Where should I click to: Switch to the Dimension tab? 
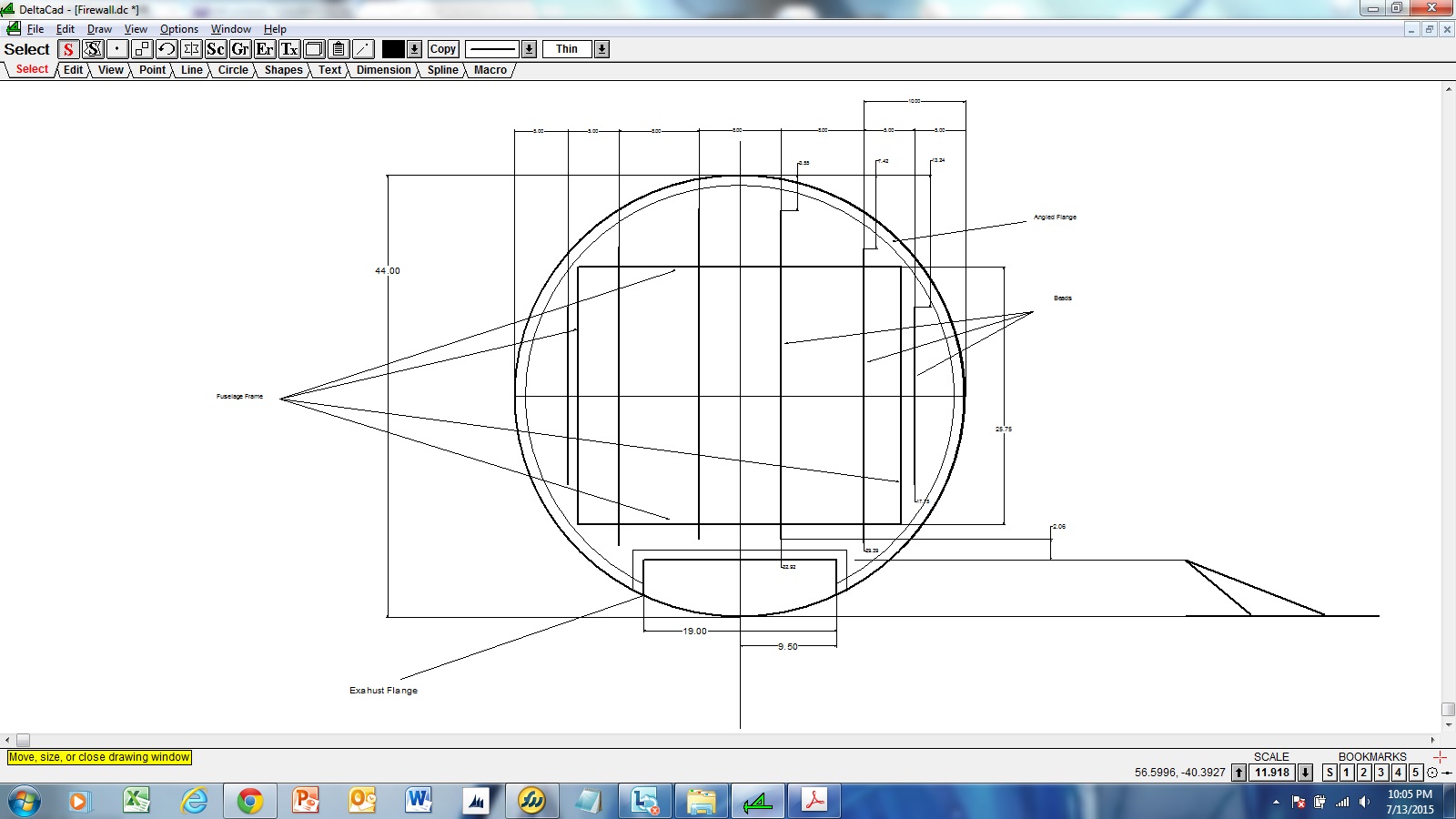(383, 70)
